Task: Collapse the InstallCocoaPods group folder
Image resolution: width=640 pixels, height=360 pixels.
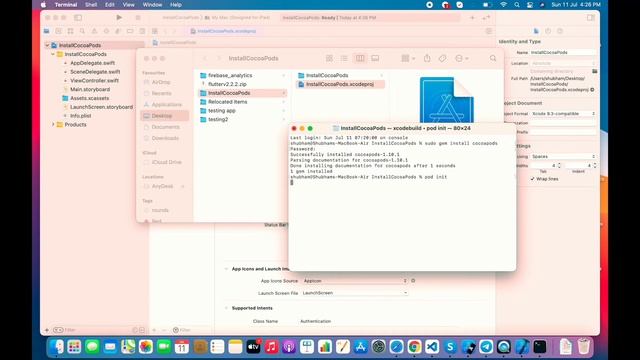Action: (53, 54)
